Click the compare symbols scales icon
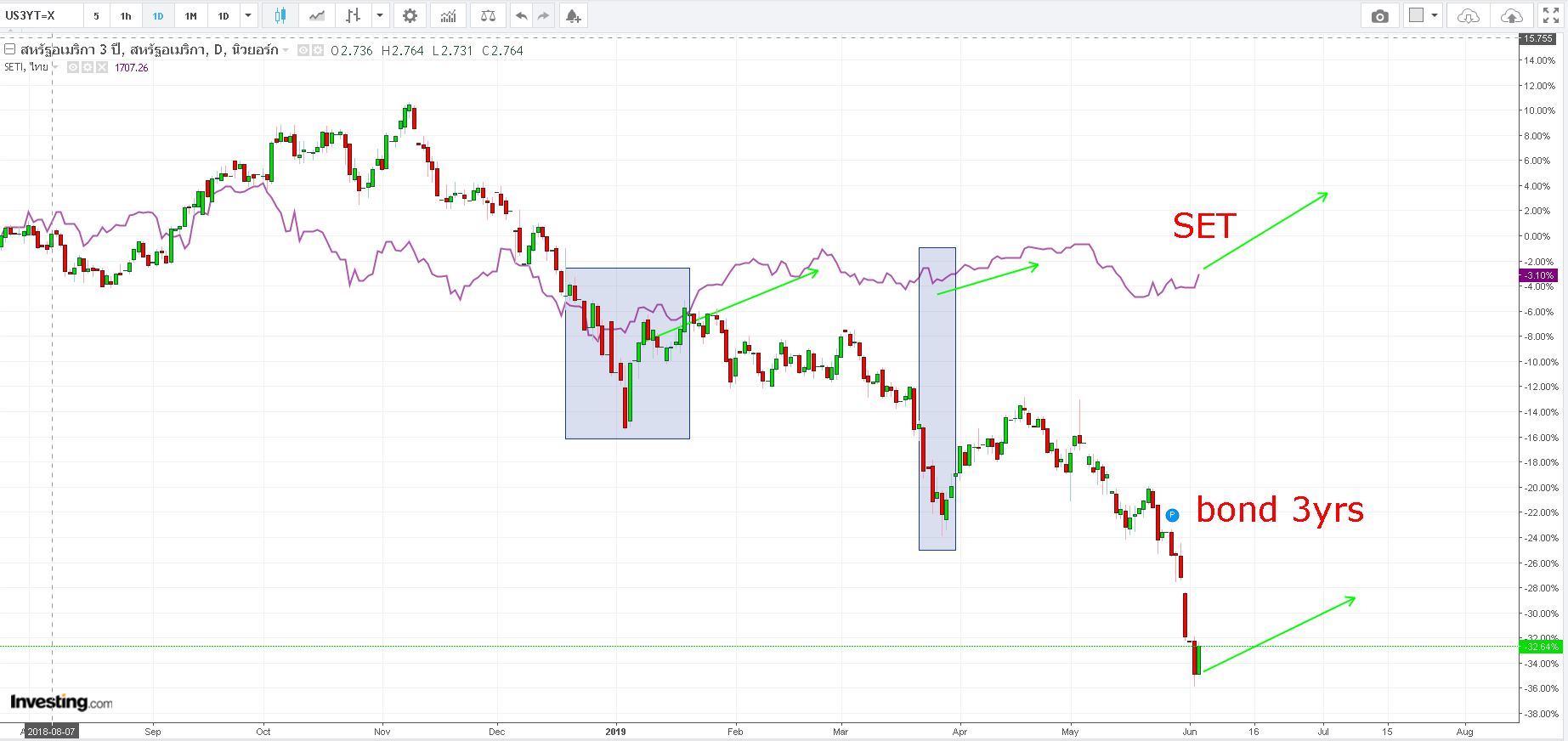 coord(488,15)
